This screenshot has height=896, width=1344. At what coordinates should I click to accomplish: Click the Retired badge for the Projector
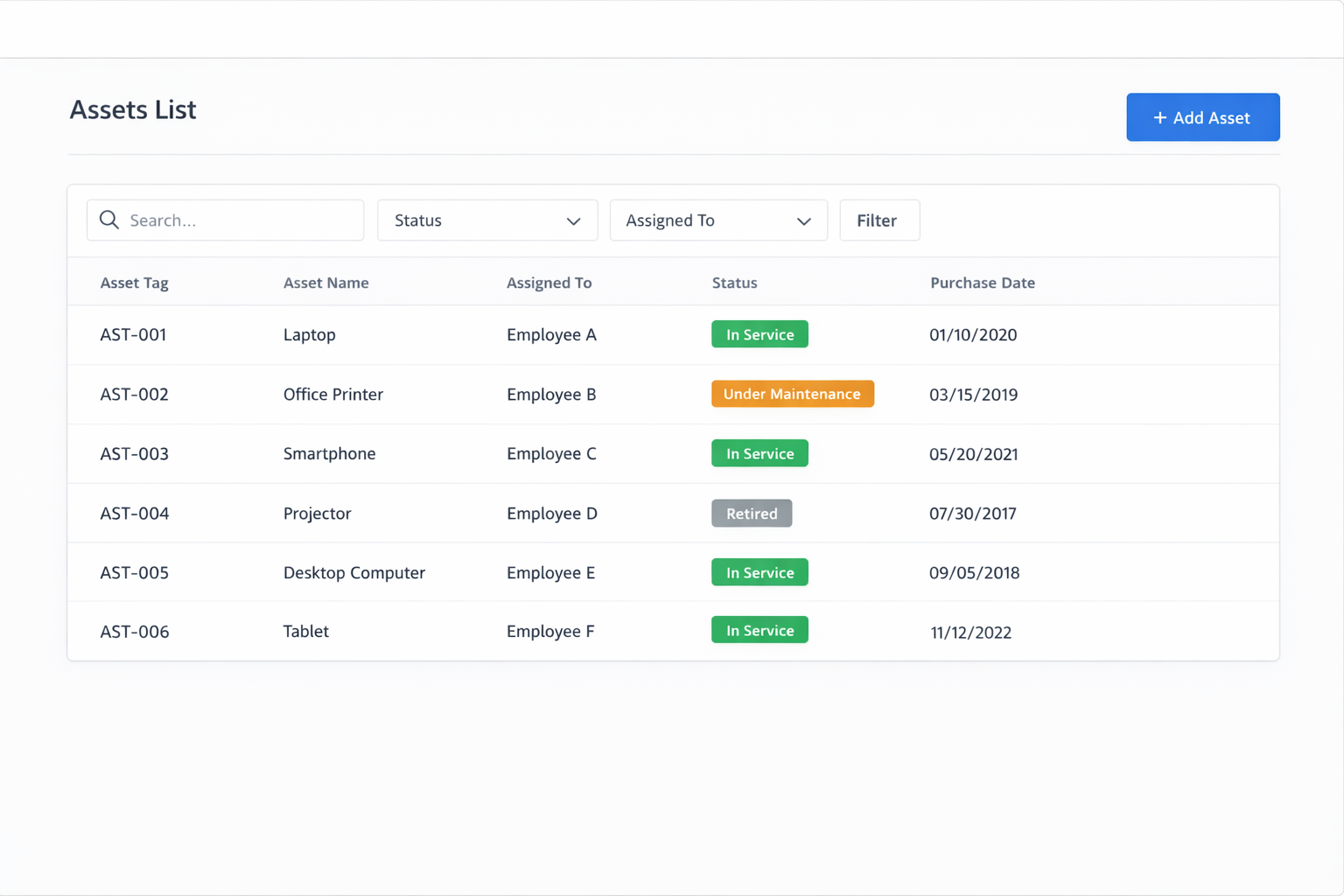pyautogui.click(x=751, y=513)
